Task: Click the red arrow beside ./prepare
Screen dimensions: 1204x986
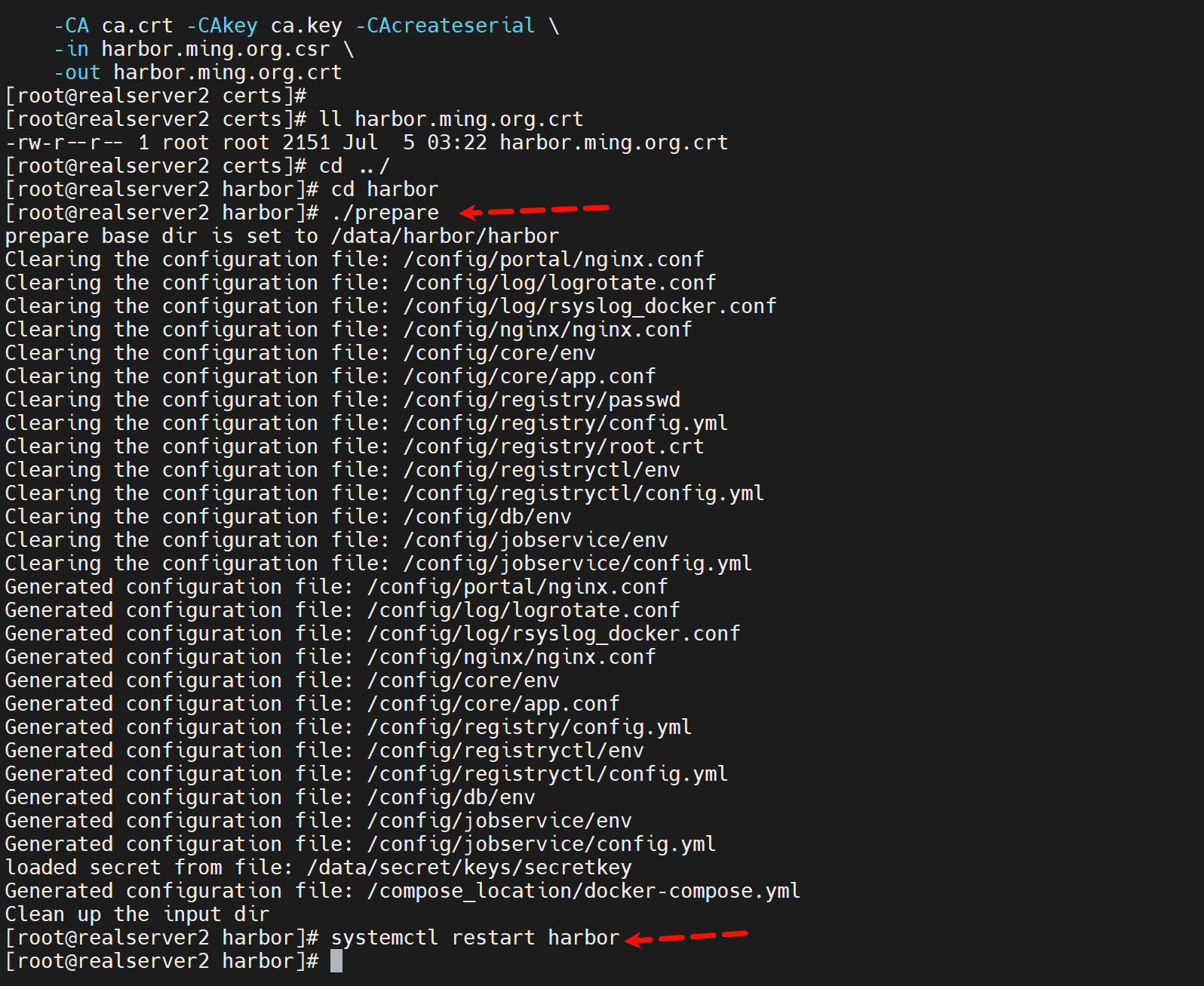Action: tap(534, 210)
